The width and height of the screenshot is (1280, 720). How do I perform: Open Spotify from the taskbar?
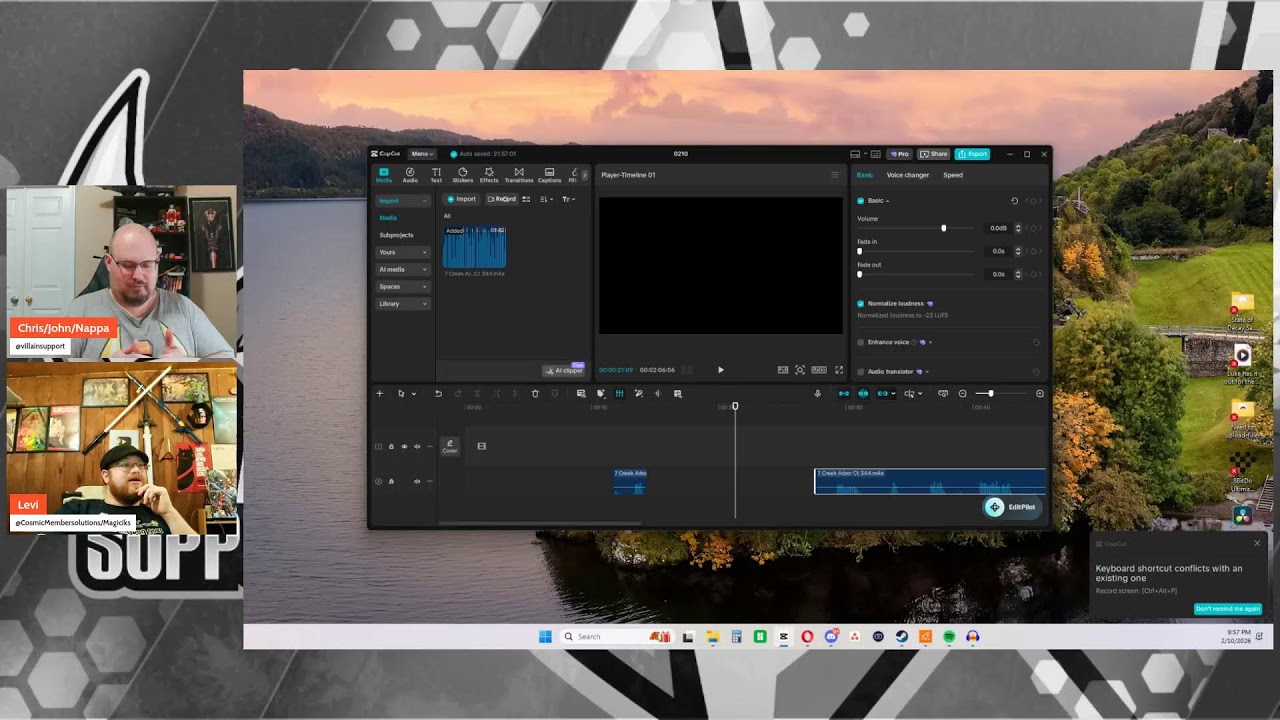click(949, 637)
